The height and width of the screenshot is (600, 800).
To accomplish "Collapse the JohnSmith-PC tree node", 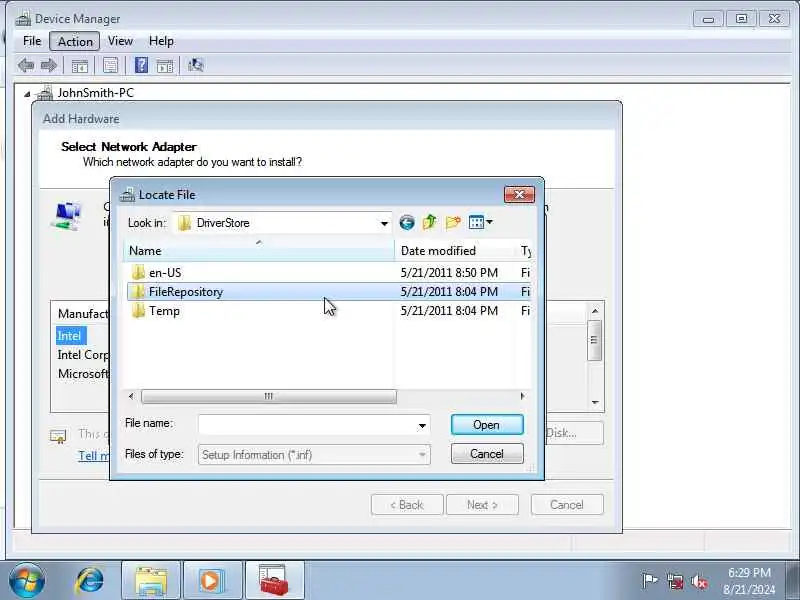I will (x=27, y=94).
